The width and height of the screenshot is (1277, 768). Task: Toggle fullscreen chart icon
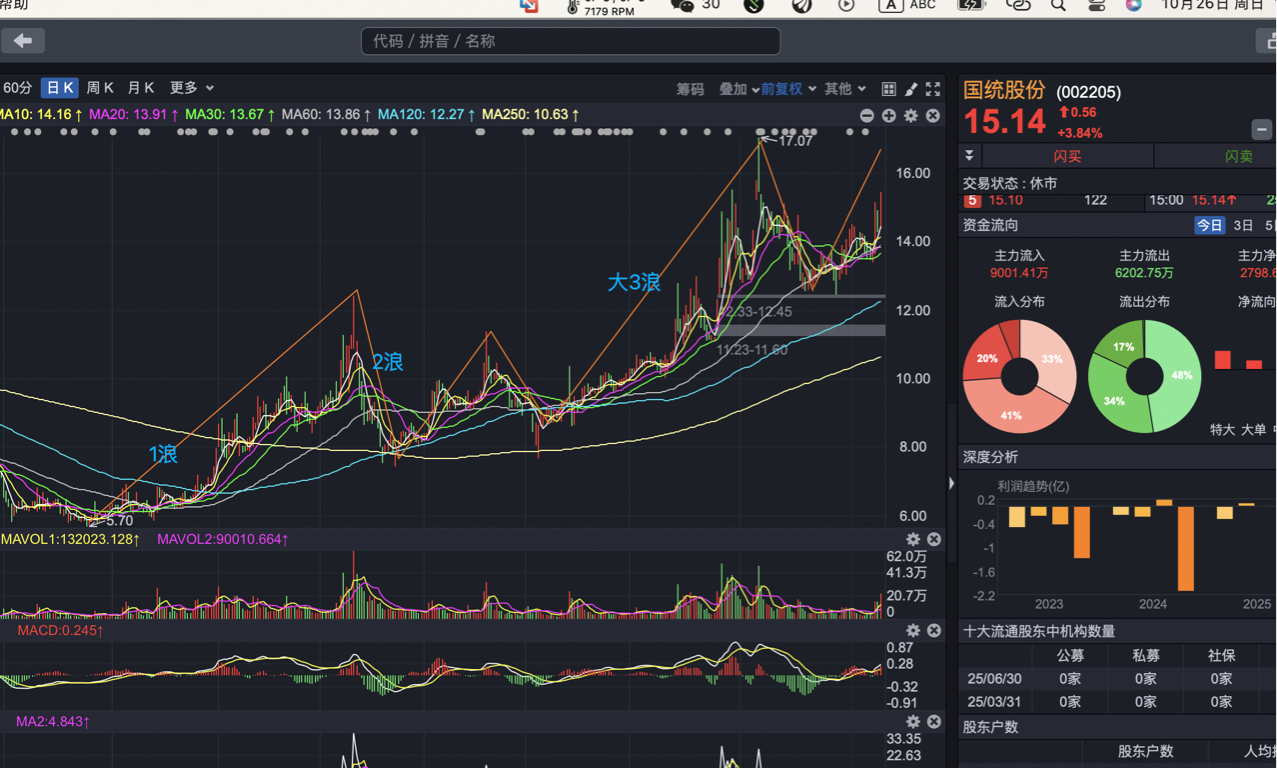click(933, 89)
